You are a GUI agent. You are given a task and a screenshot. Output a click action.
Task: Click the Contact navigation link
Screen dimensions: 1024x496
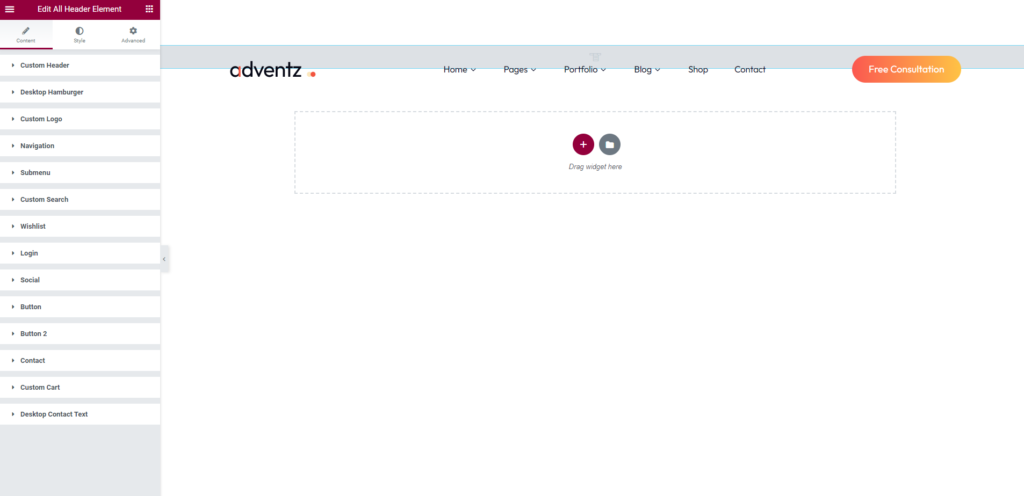tap(750, 70)
